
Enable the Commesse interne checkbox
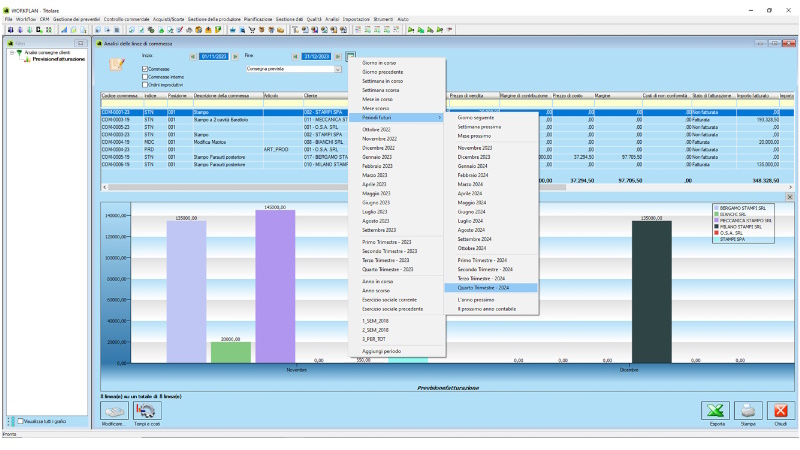(x=145, y=77)
